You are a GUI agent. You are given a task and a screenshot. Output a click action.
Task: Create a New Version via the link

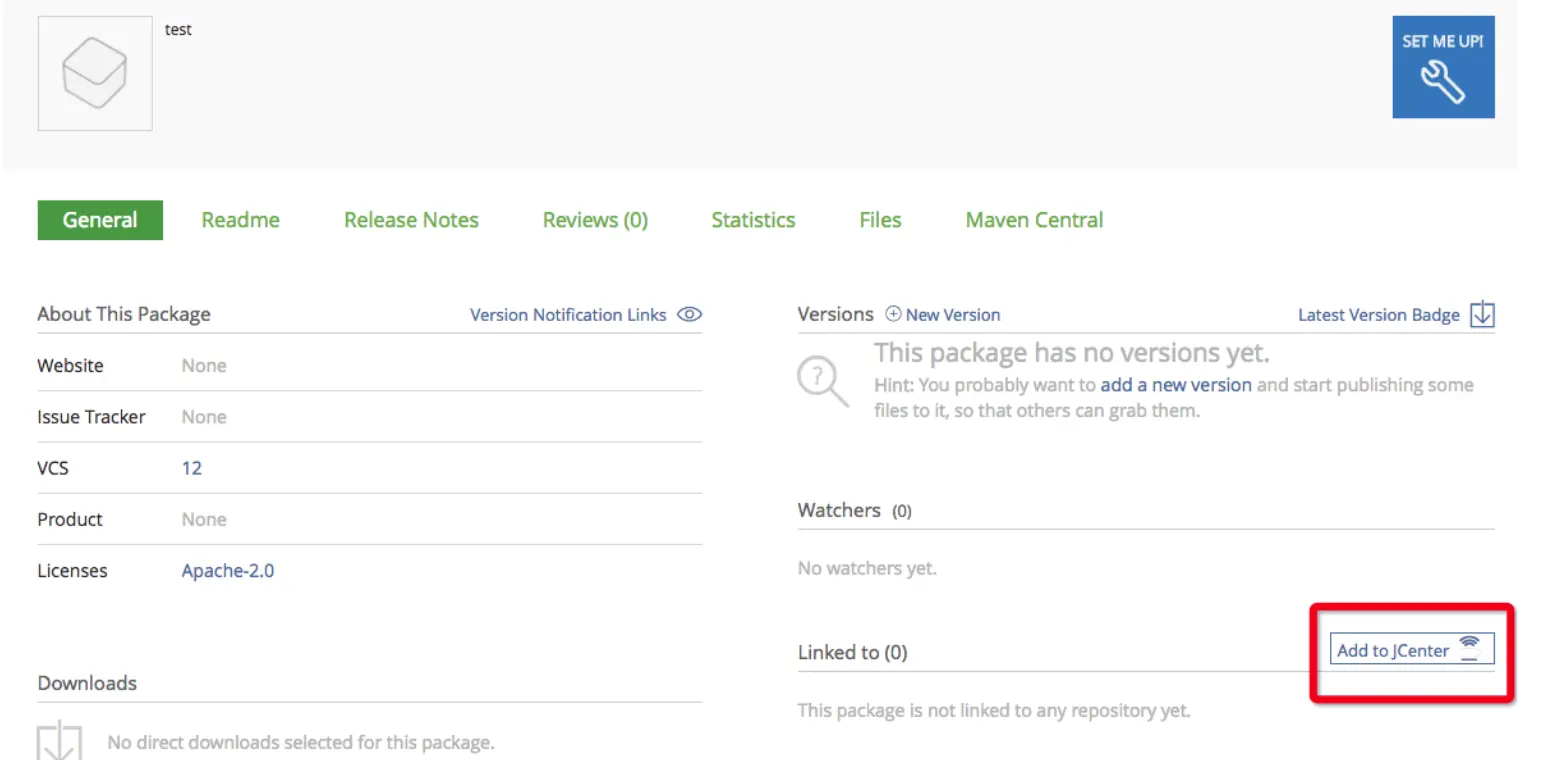[x=953, y=315]
